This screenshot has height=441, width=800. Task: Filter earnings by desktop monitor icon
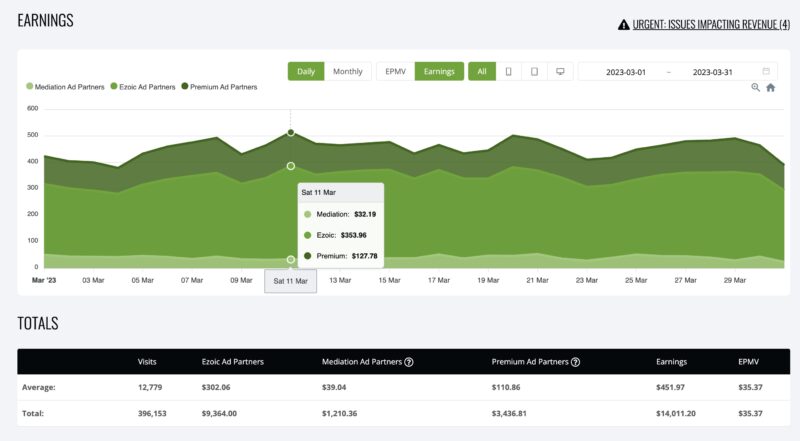(x=561, y=71)
